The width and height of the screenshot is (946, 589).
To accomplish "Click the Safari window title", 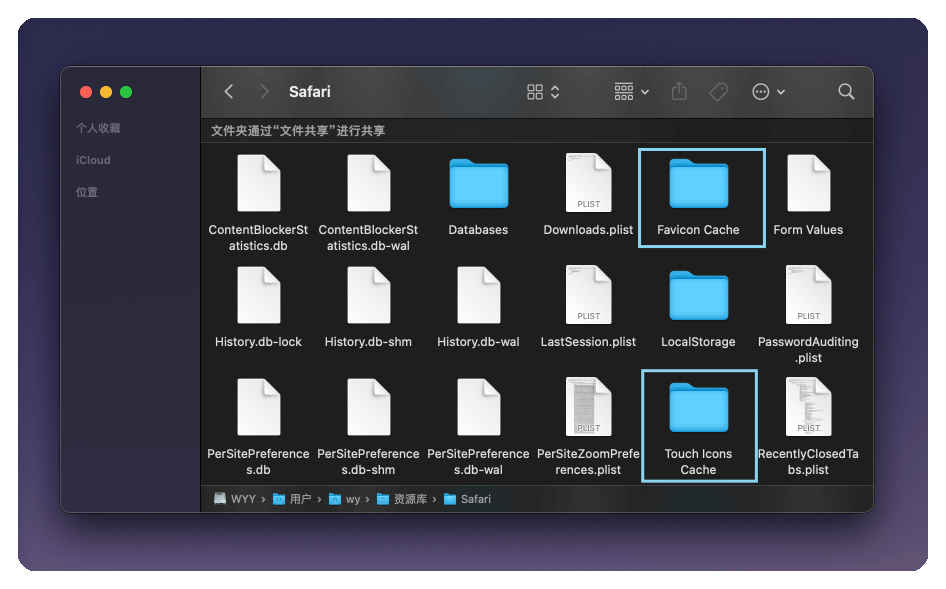I will pyautogui.click(x=310, y=92).
